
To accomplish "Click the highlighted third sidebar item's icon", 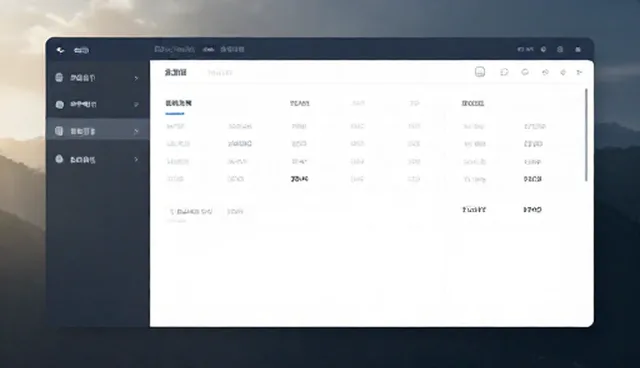I will click(59, 131).
